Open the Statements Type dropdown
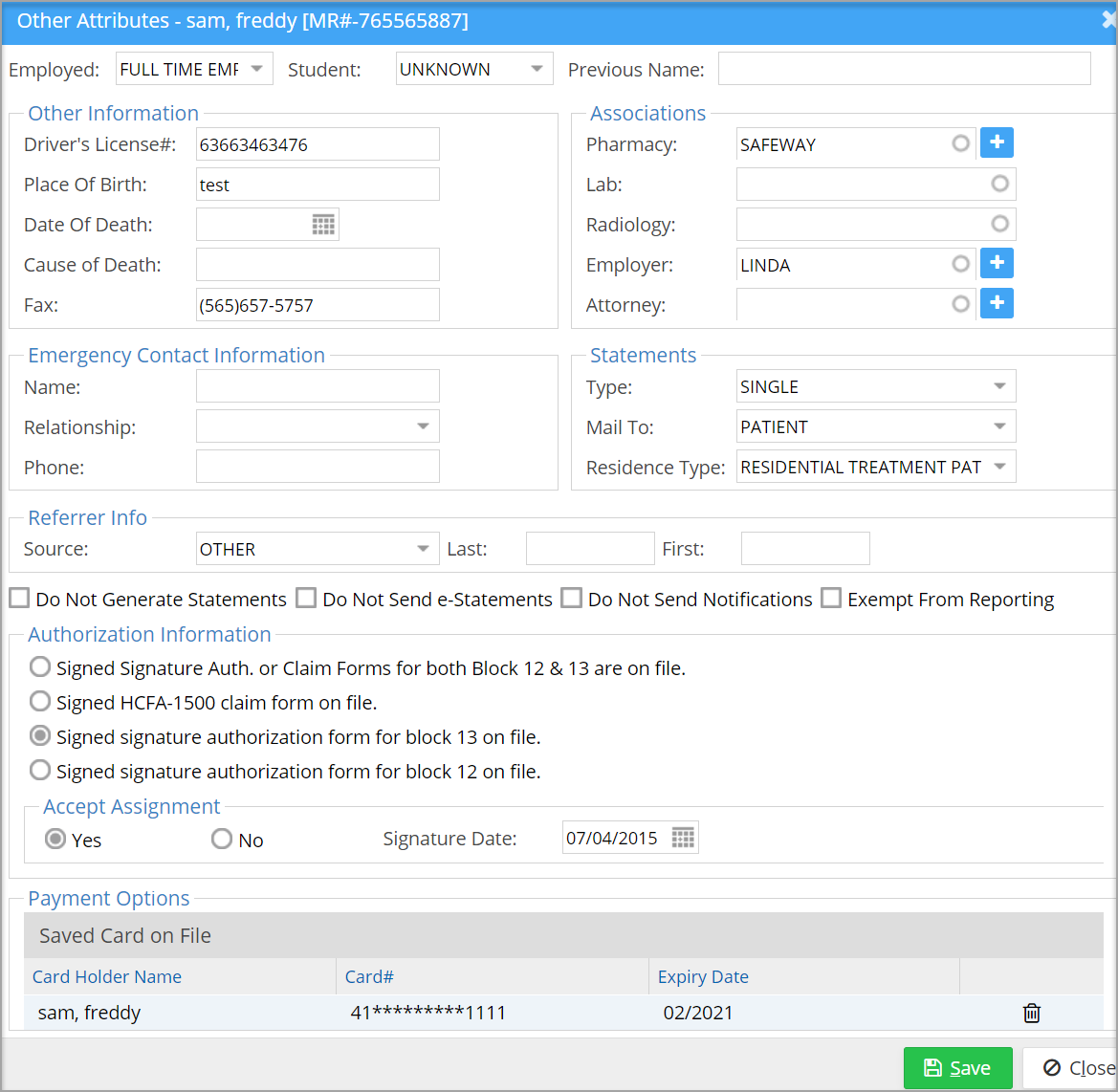This screenshot has width=1118, height=1092. [x=999, y=386]
